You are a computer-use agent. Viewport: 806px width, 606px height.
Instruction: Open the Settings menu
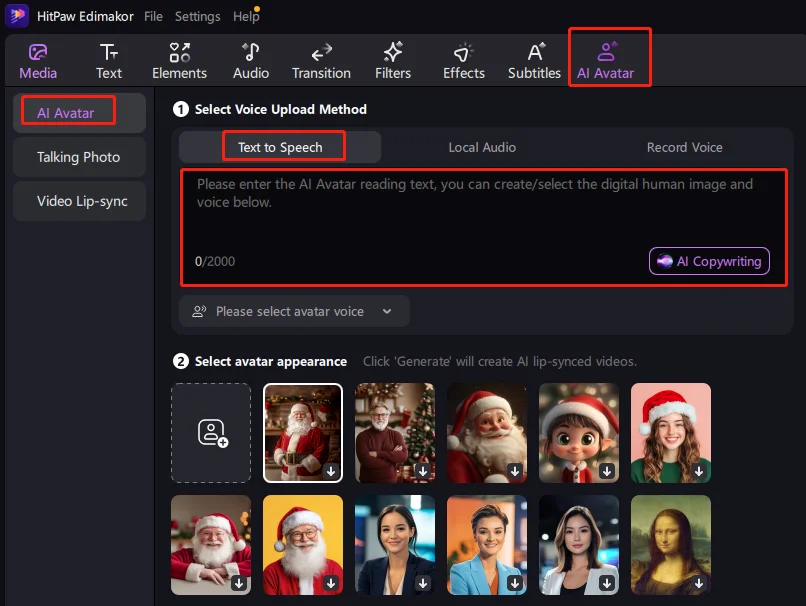click(197, 17)
